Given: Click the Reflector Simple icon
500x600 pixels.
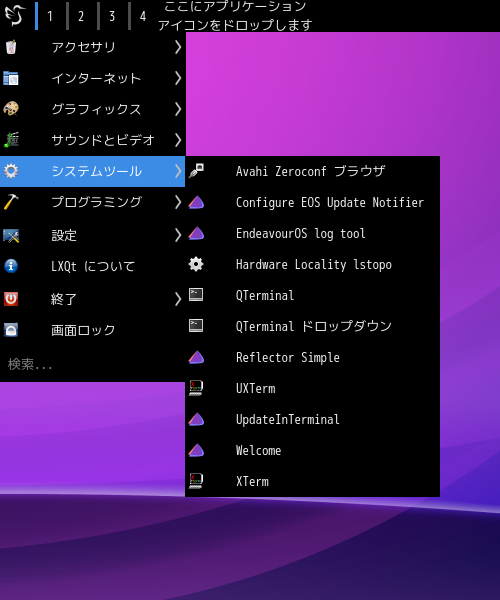Looking at the screenshot, I should pos(196,357).
